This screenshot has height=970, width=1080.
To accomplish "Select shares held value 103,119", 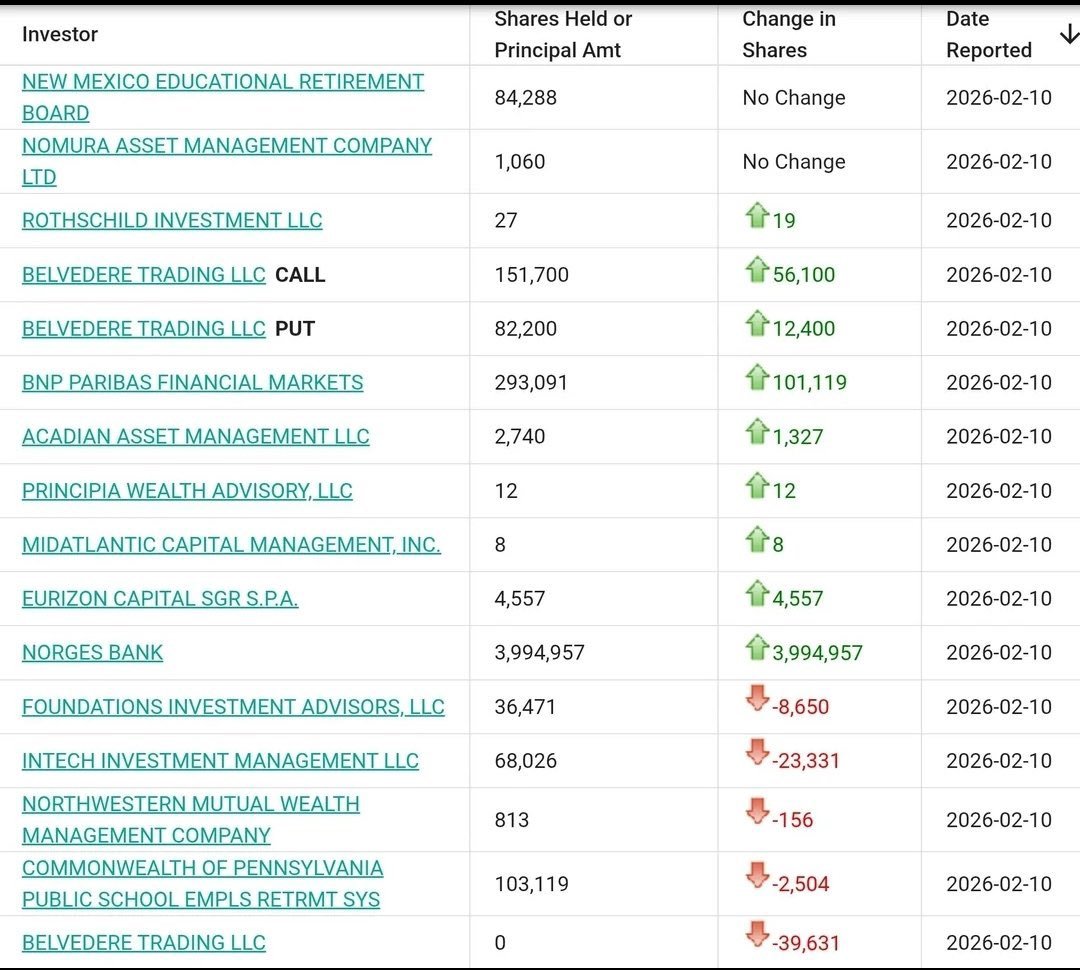I will click(532, 884).
